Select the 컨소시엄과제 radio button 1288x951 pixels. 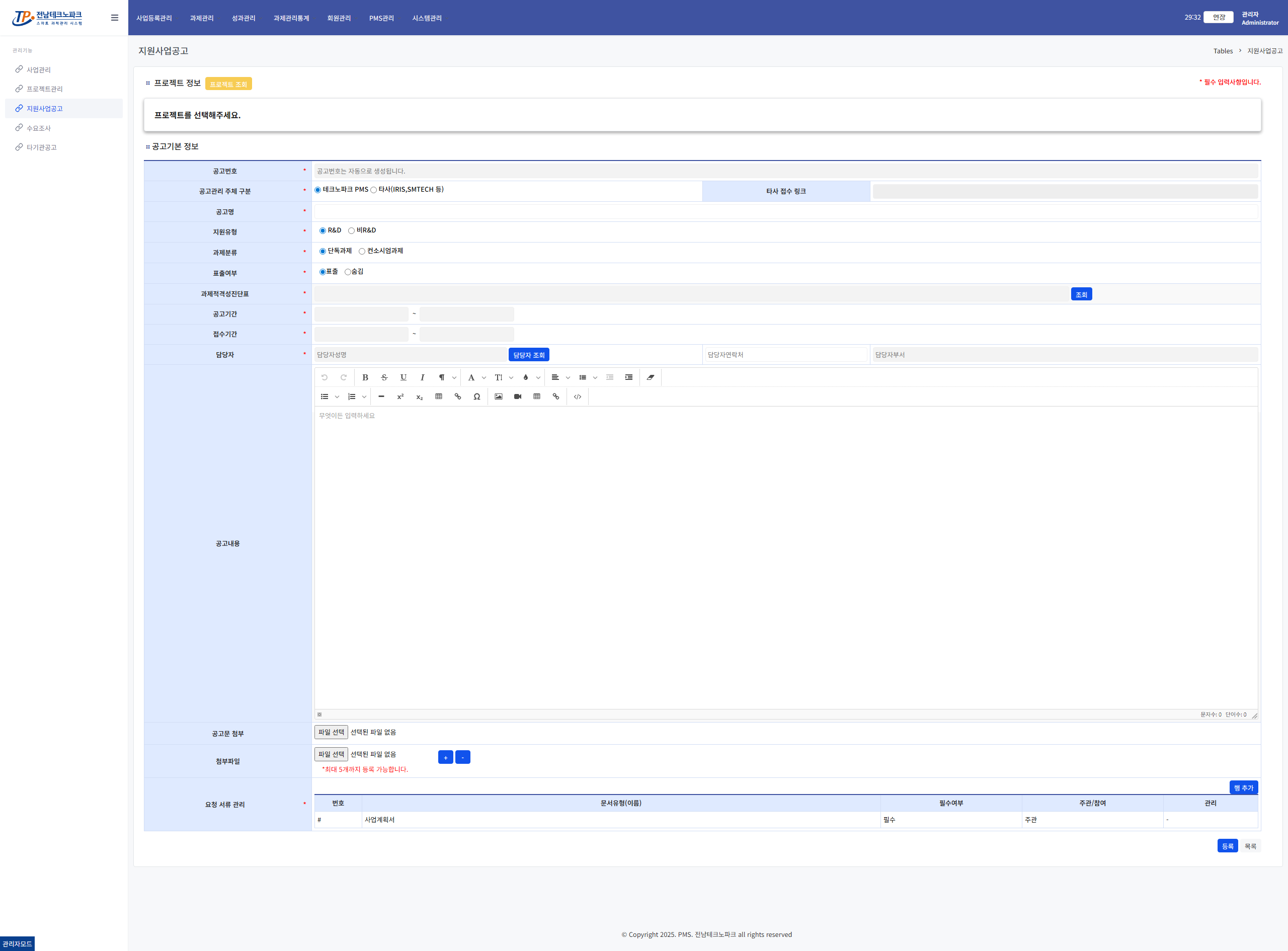(362, 252)
